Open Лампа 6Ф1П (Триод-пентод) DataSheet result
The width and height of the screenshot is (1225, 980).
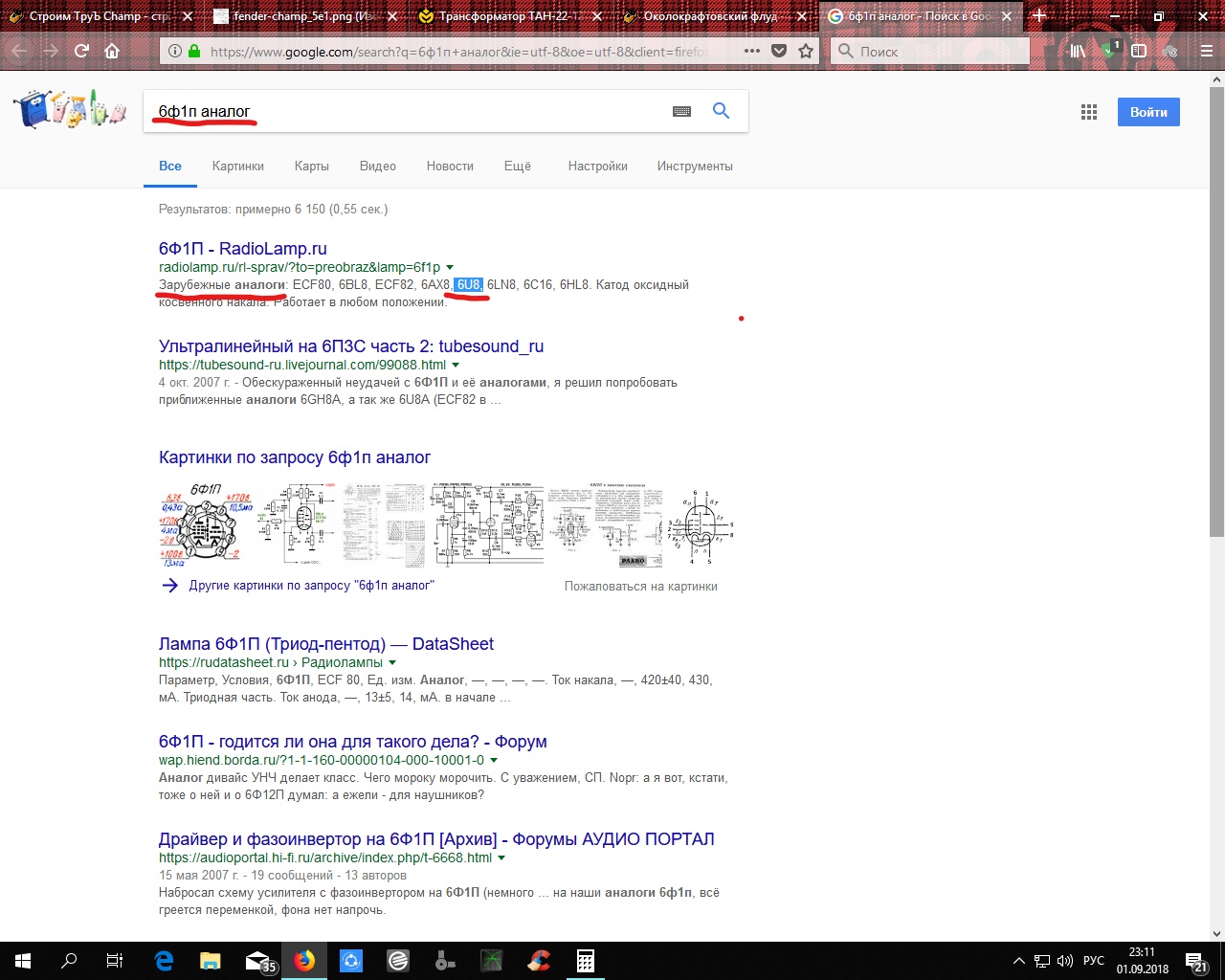[326, 644]
